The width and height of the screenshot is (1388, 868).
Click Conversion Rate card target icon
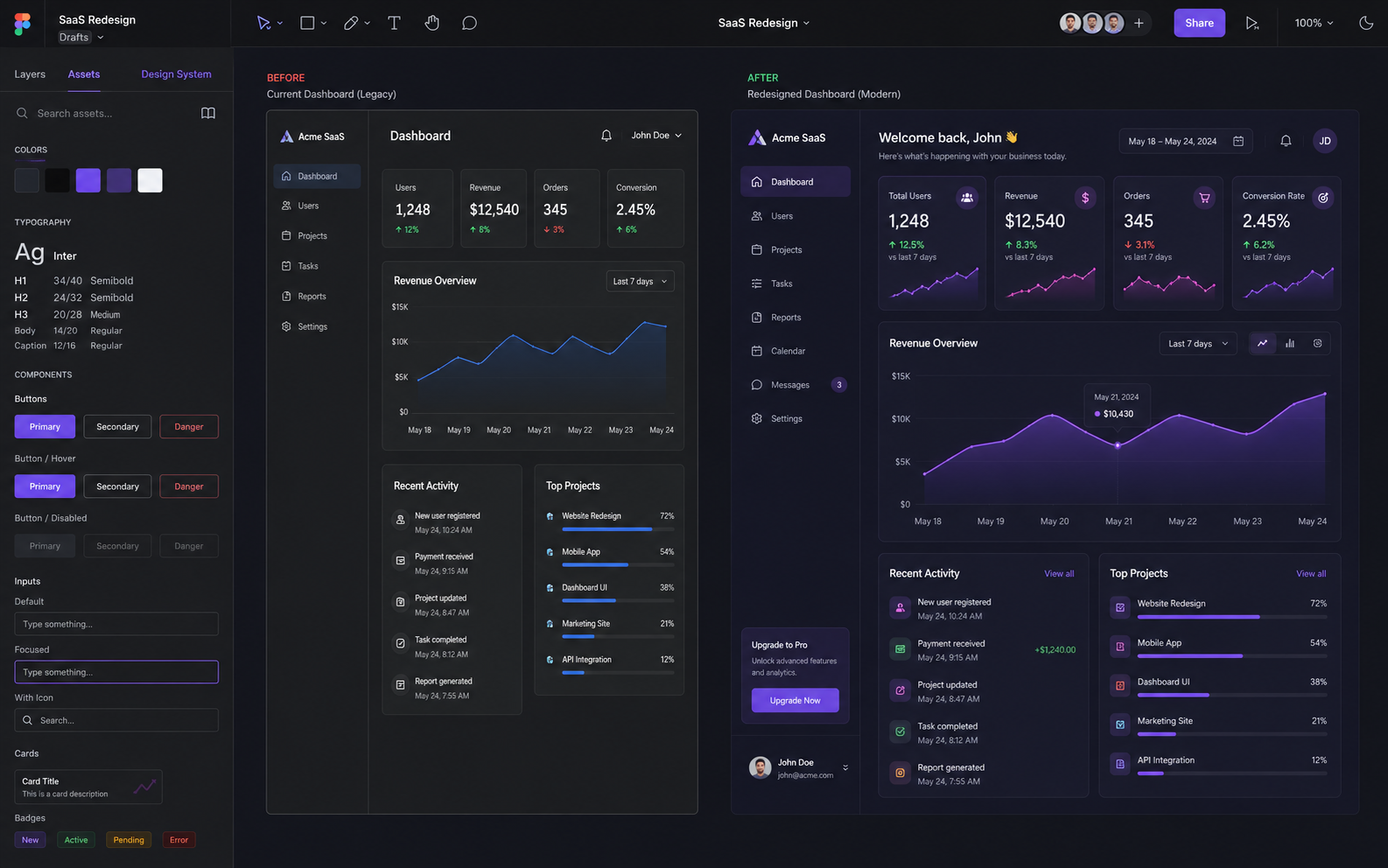point(1323,198)
